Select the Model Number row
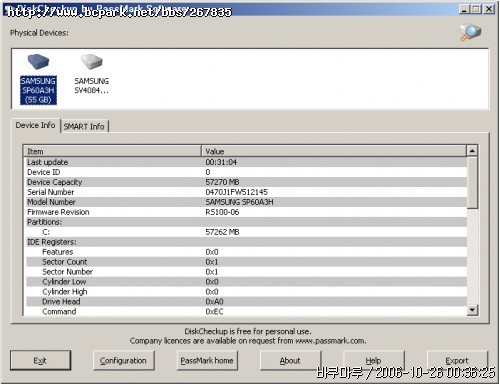Screen dimensions: 500x385 tap(245, 202)
